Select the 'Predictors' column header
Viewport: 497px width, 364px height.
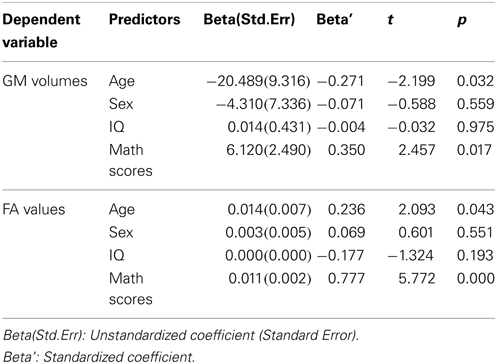click(144, 19)
